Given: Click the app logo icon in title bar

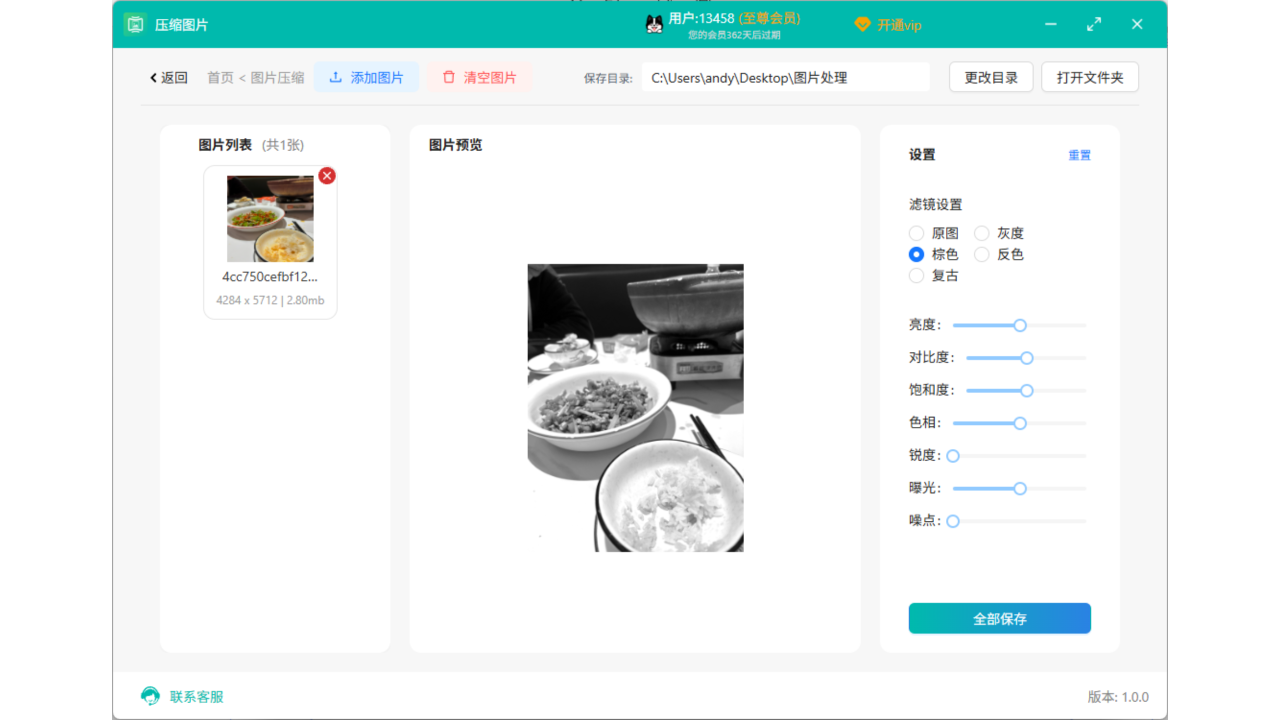Looking at the screenshot, I should point(134,23).
